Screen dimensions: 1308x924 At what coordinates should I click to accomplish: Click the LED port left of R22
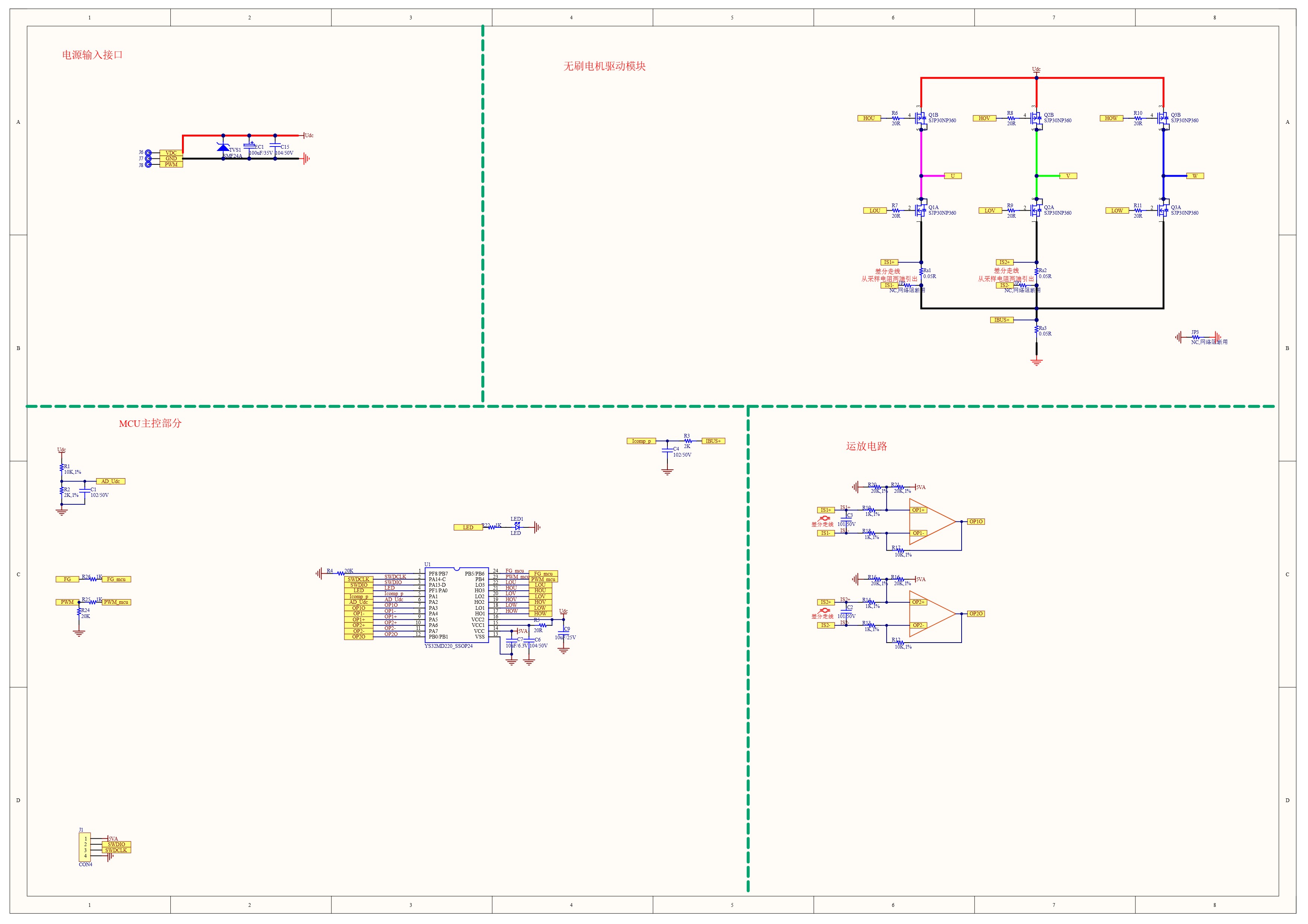(x=468, y=527)
